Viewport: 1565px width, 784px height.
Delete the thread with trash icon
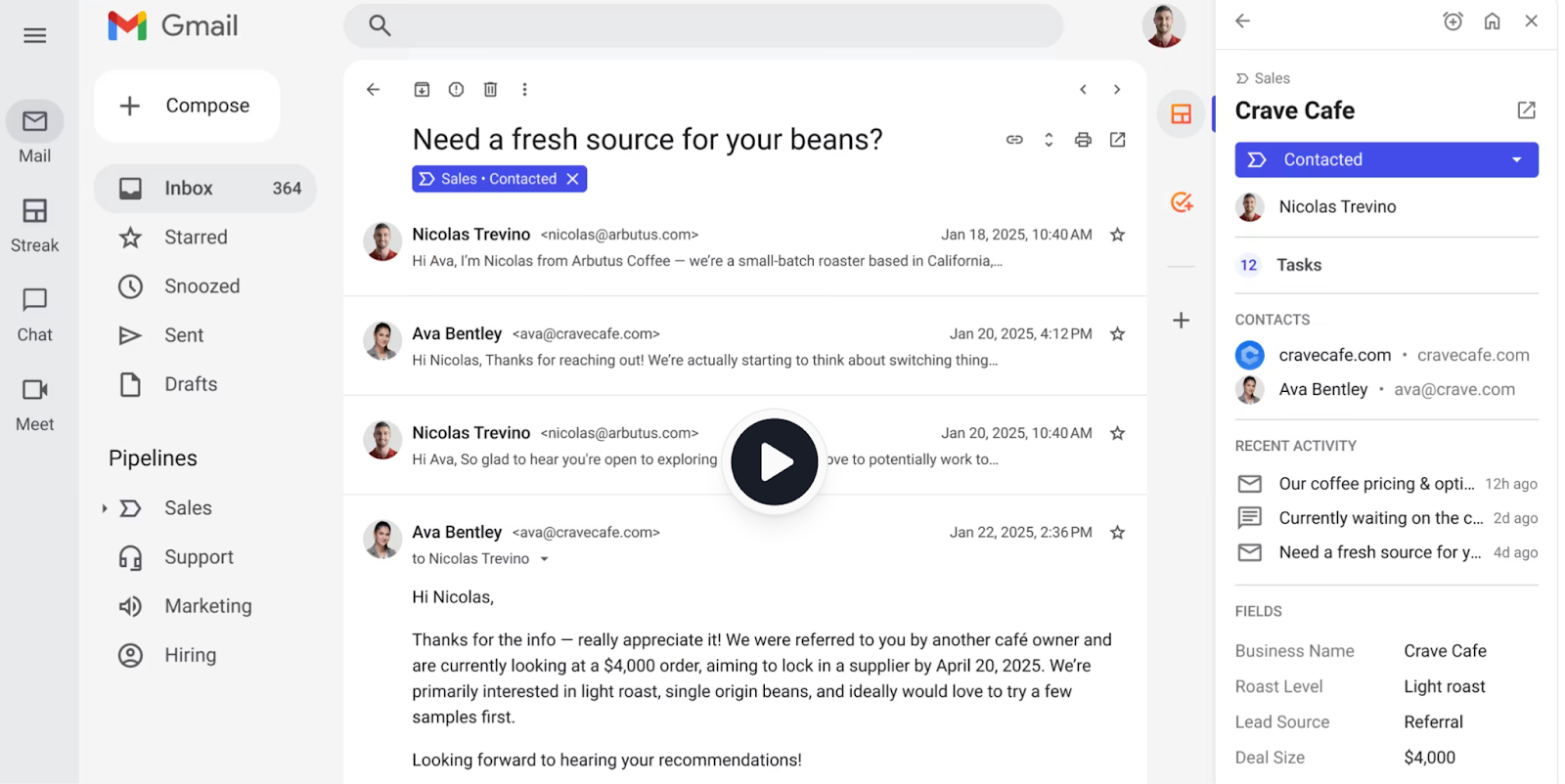tap(490, 89)
